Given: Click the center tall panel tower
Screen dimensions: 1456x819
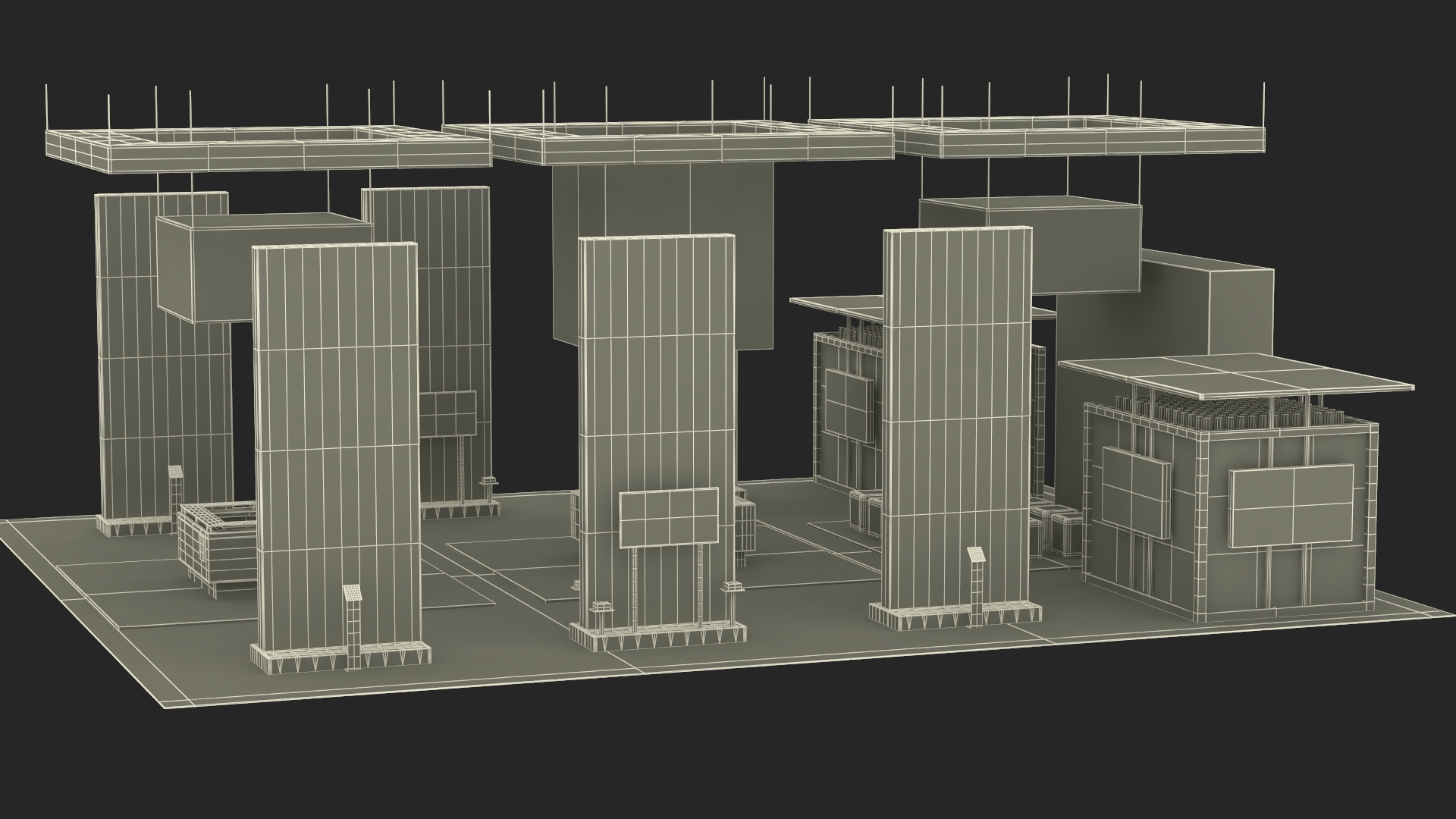Looking at the screenshot, I should tap(657, 364).
